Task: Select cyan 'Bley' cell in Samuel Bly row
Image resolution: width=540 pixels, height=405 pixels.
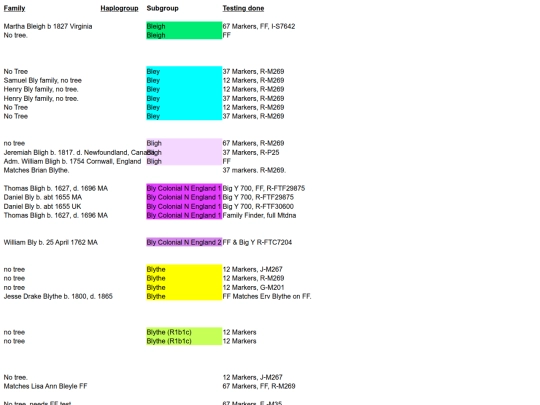Action: [184, 81]
